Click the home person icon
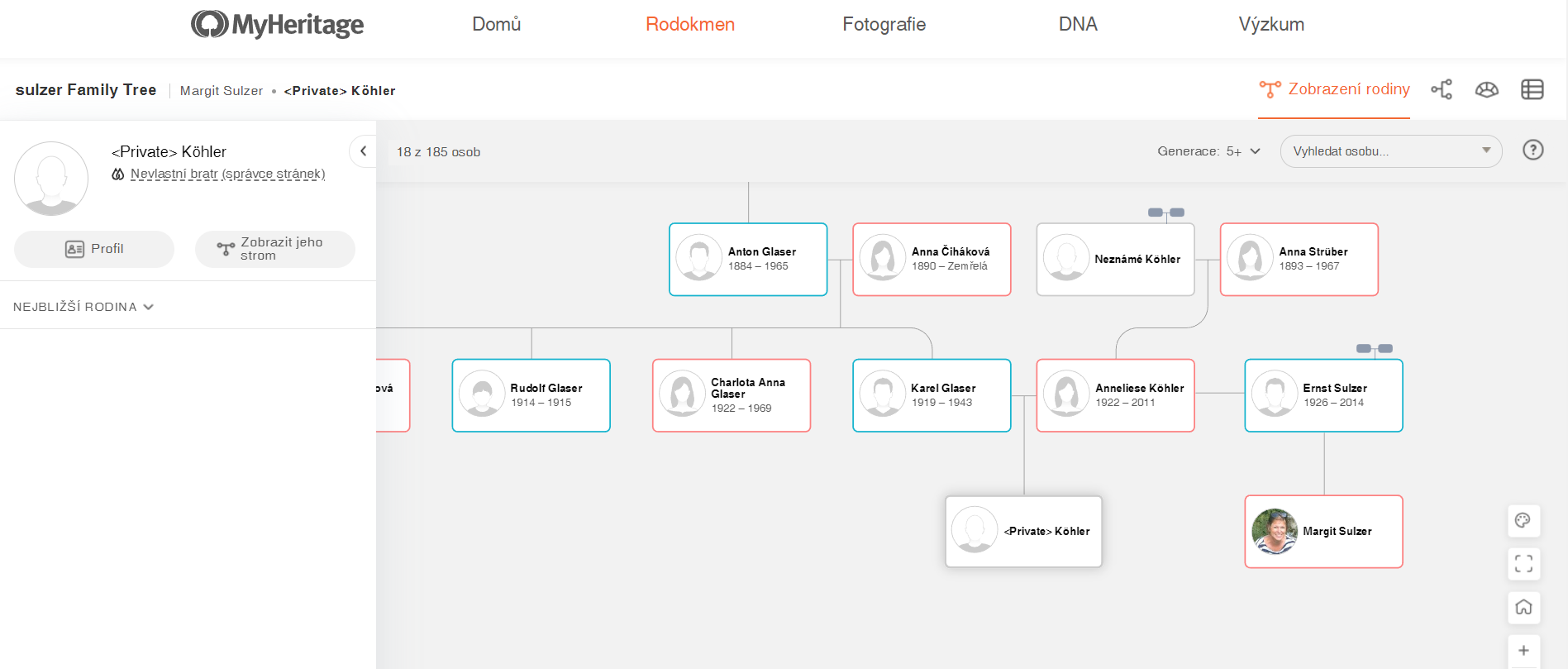1568x669 pixels. click(x=1523, y=608)
